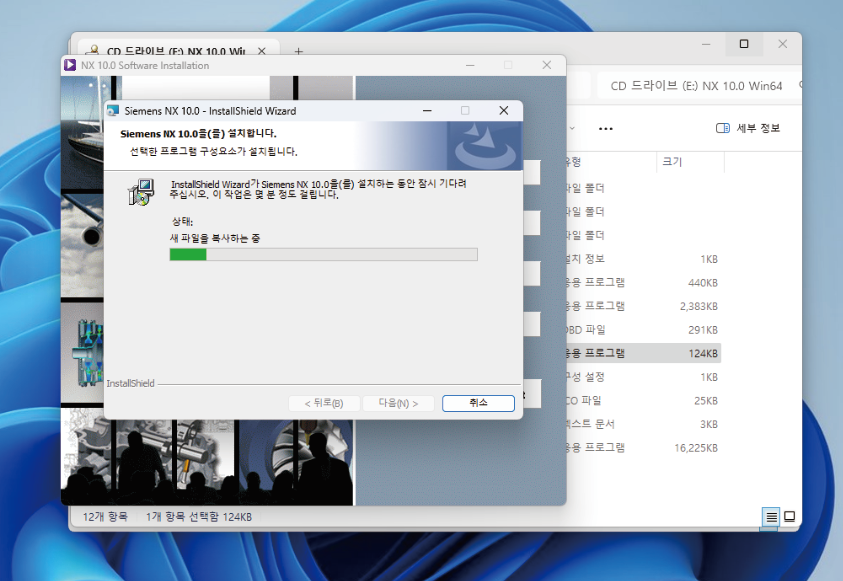This screenshot has height=581, width=843.
Task: Click the address bar CD 드라이브 (E:) path
Action: [x=696, y=86]
